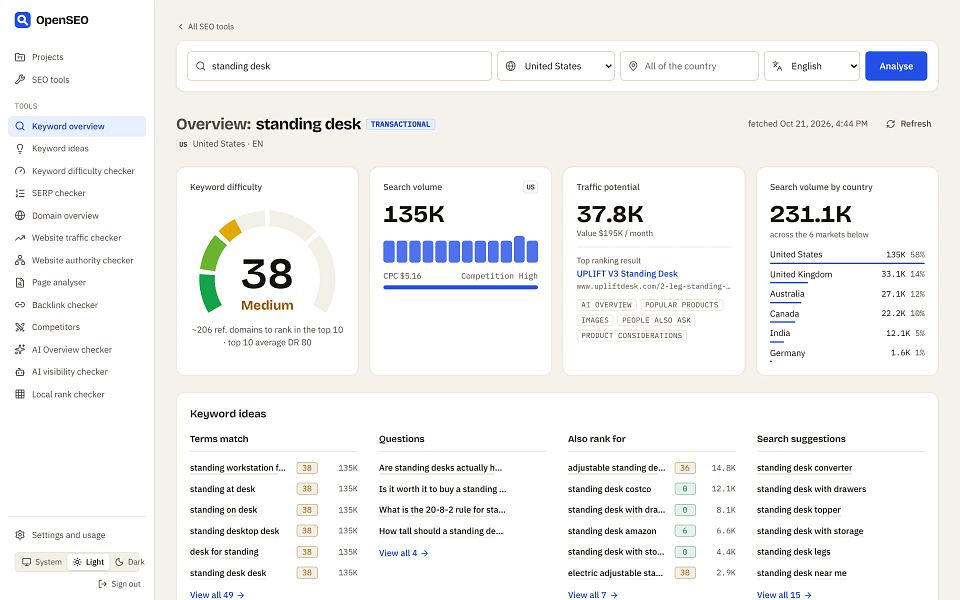This screenshot has height=600, width=960.
Task: Click the IMAGES SERP feature tag
Action: [594, 320]
